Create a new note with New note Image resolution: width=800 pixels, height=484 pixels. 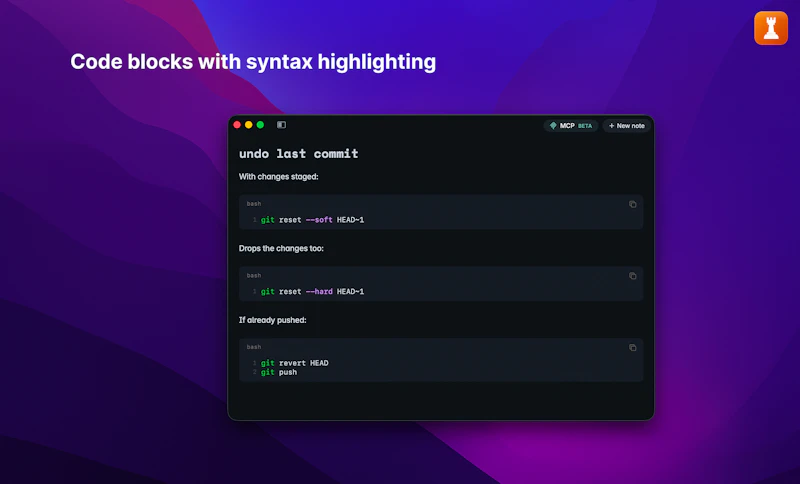click(x=627, y=125)
